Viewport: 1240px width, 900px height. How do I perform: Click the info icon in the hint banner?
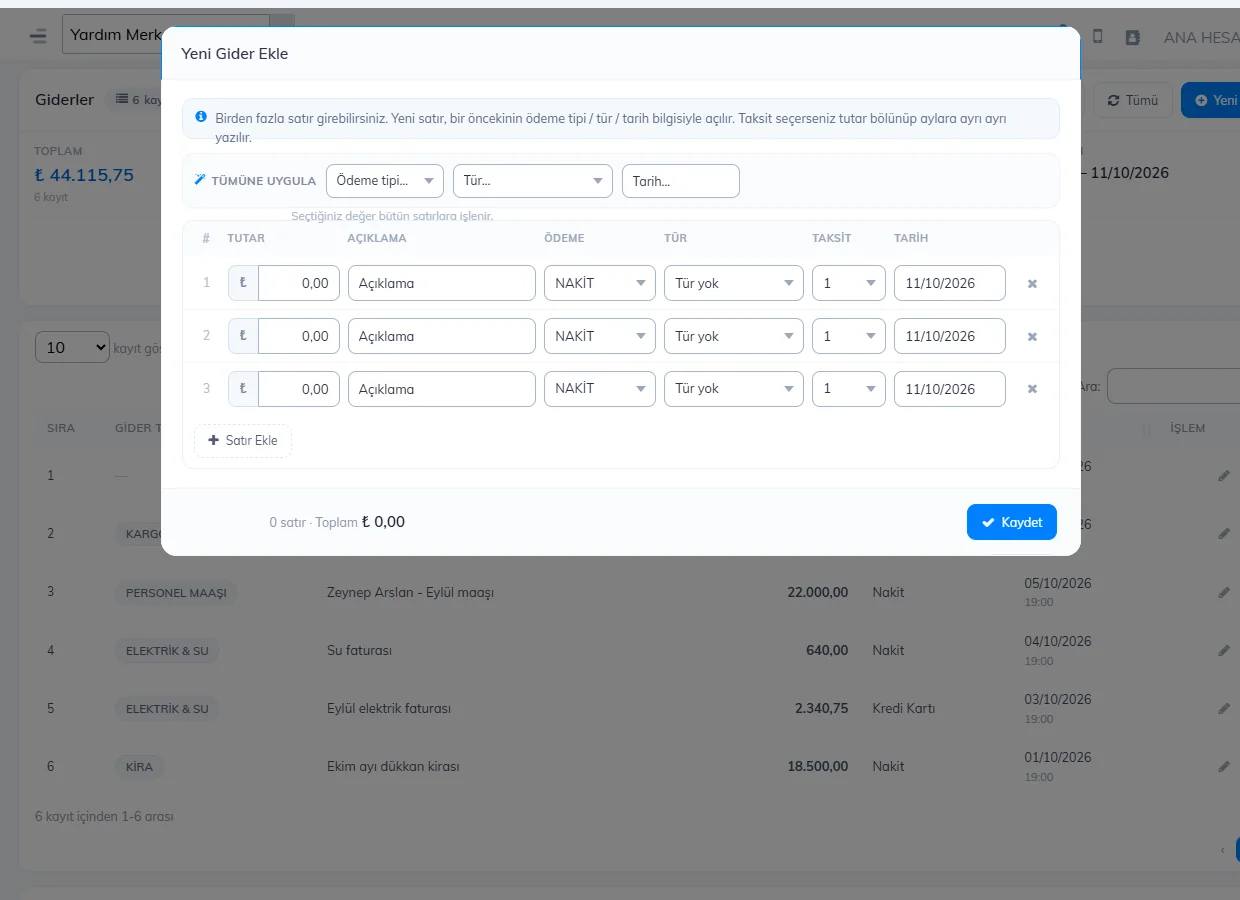coord(201,117)
